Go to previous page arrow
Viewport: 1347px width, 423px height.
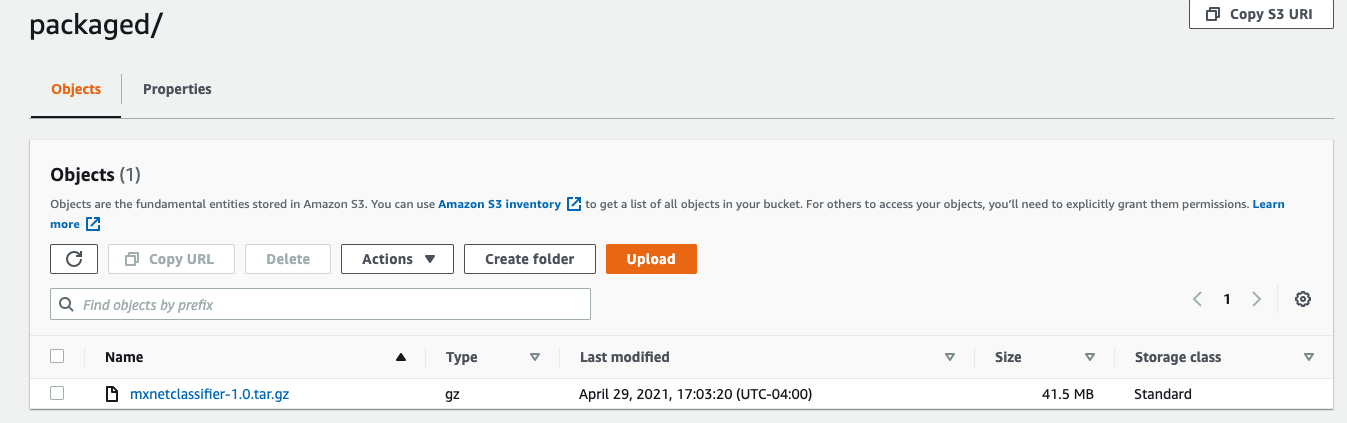pyautogui.click(x=1197, y=299)
